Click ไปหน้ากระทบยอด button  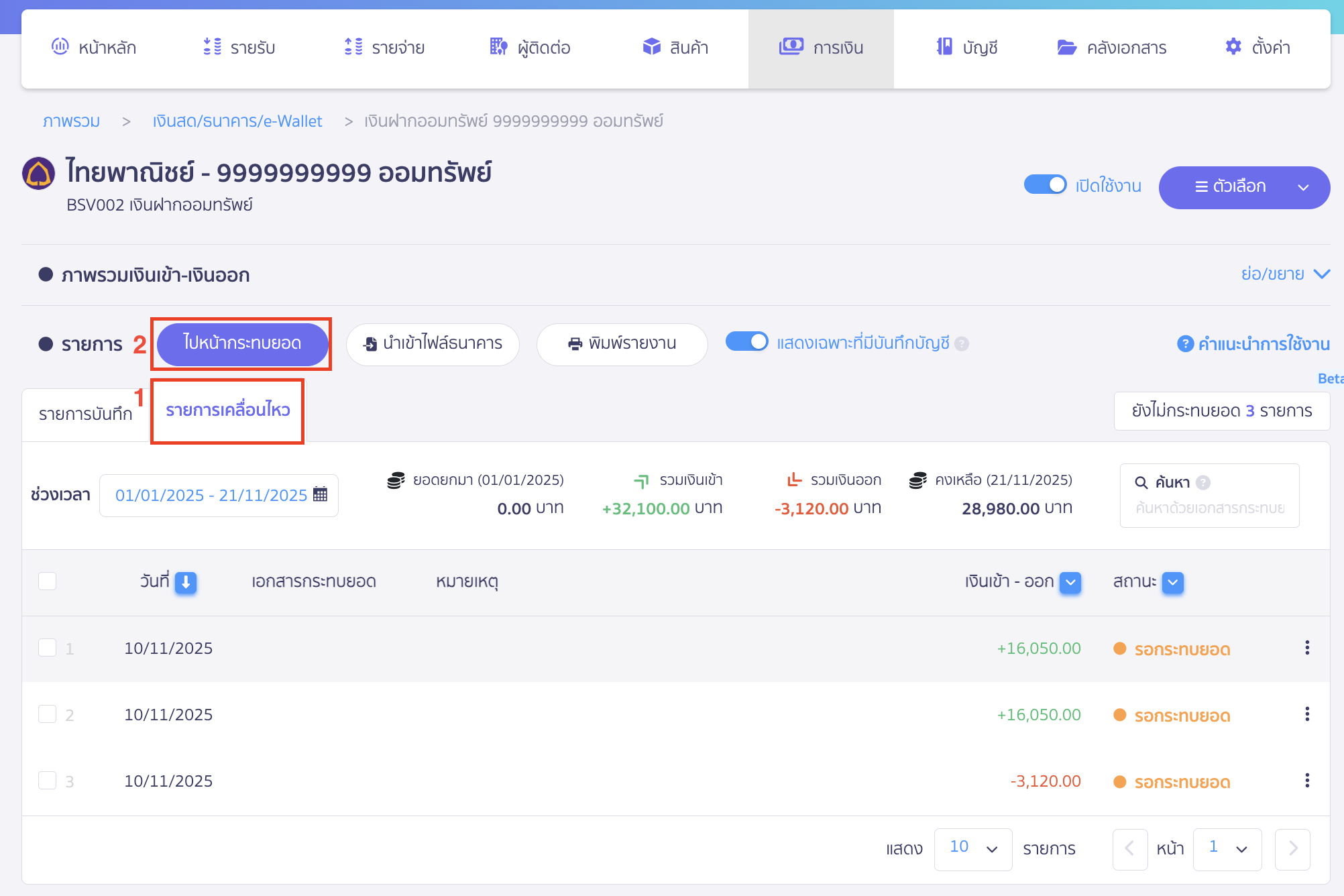click(242, 343)
